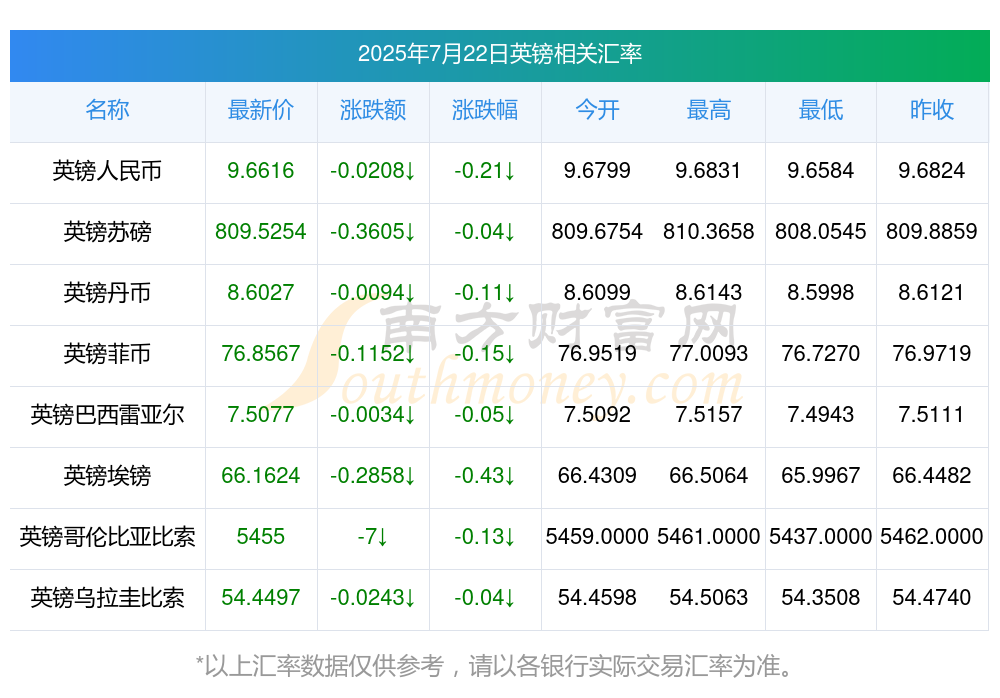Click change percent -0.13↓

(x=485, y=536)
